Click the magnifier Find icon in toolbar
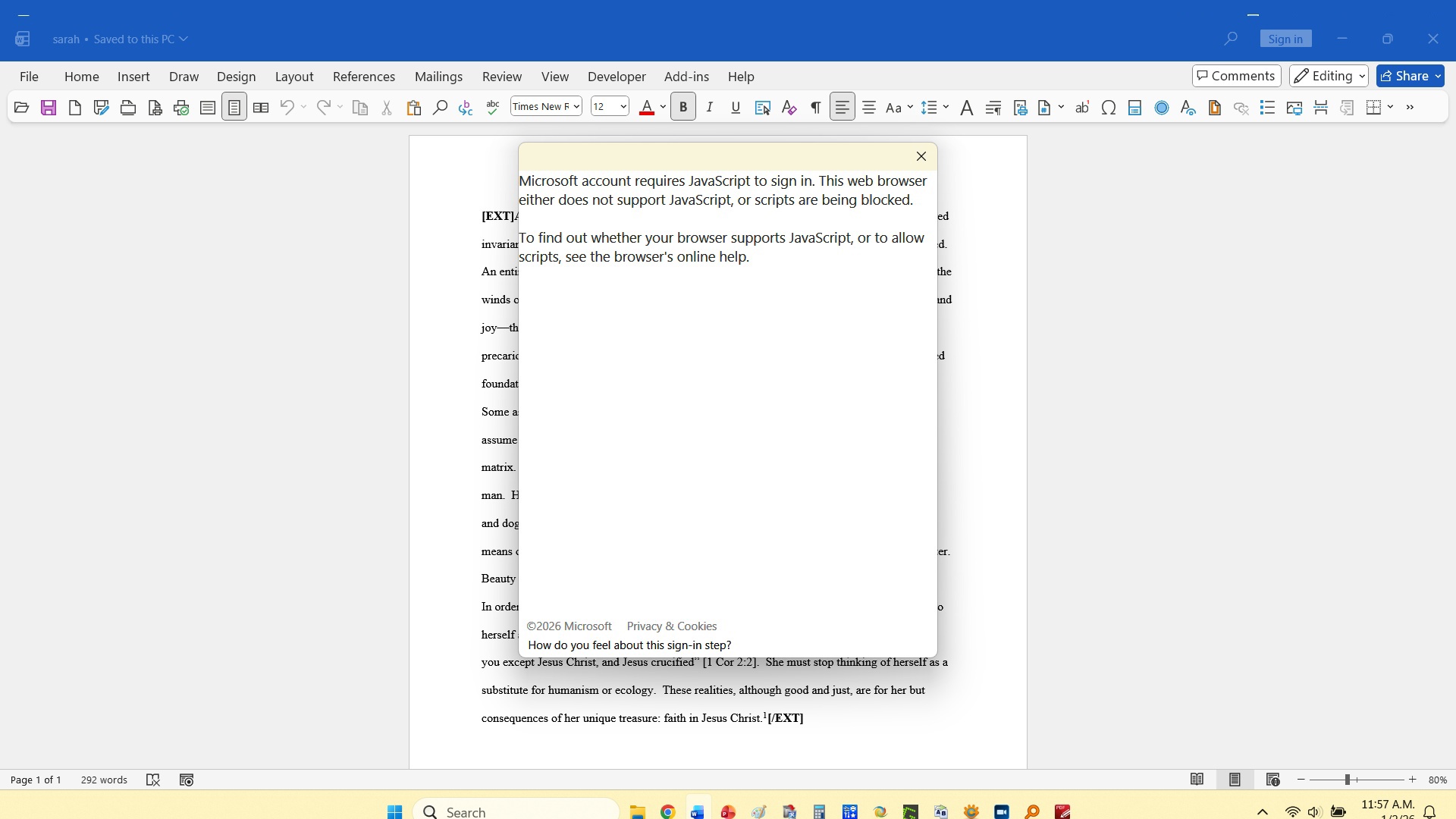 pyautogui.click(x=440, y=108)
